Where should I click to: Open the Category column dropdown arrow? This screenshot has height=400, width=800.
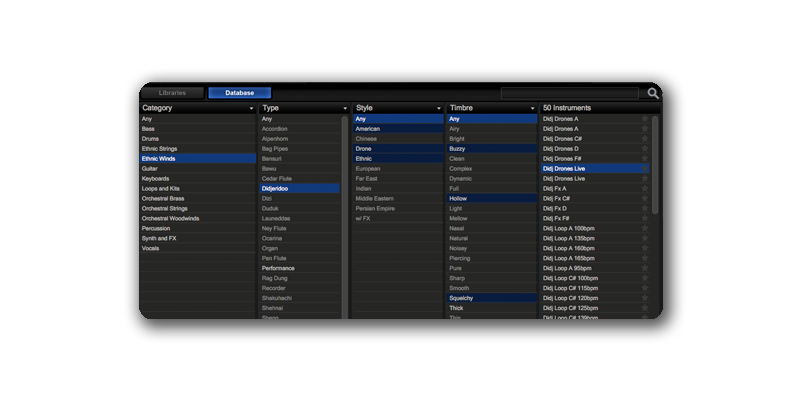point(250,108)
